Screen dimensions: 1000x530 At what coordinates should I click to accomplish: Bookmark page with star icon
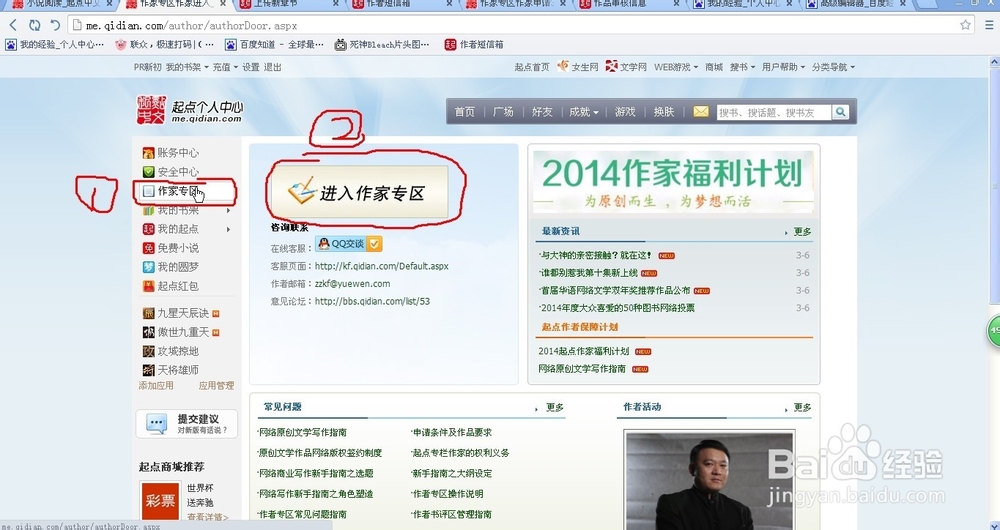966,25
